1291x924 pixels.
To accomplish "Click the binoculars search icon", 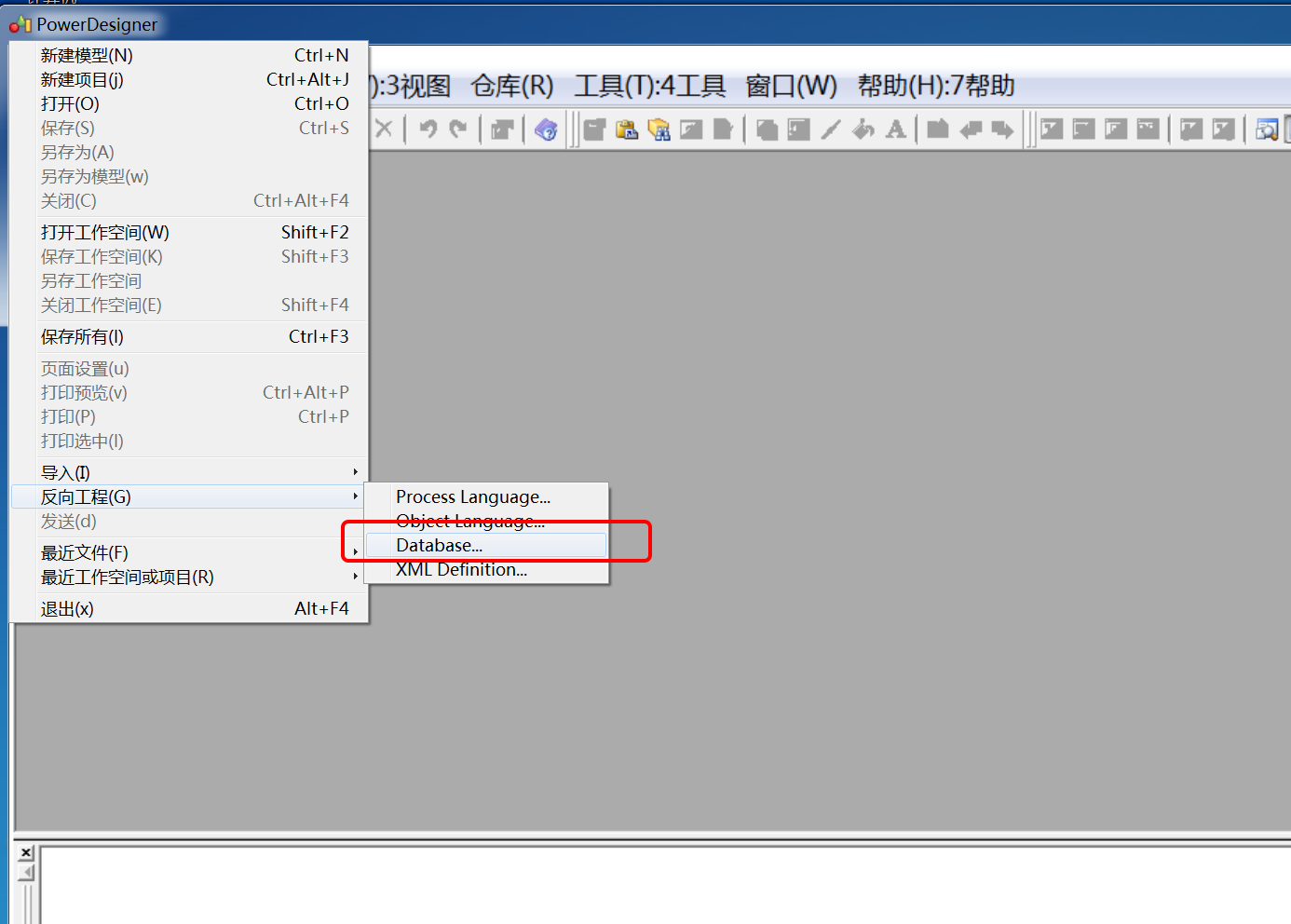I will click(x=660, y=129).
